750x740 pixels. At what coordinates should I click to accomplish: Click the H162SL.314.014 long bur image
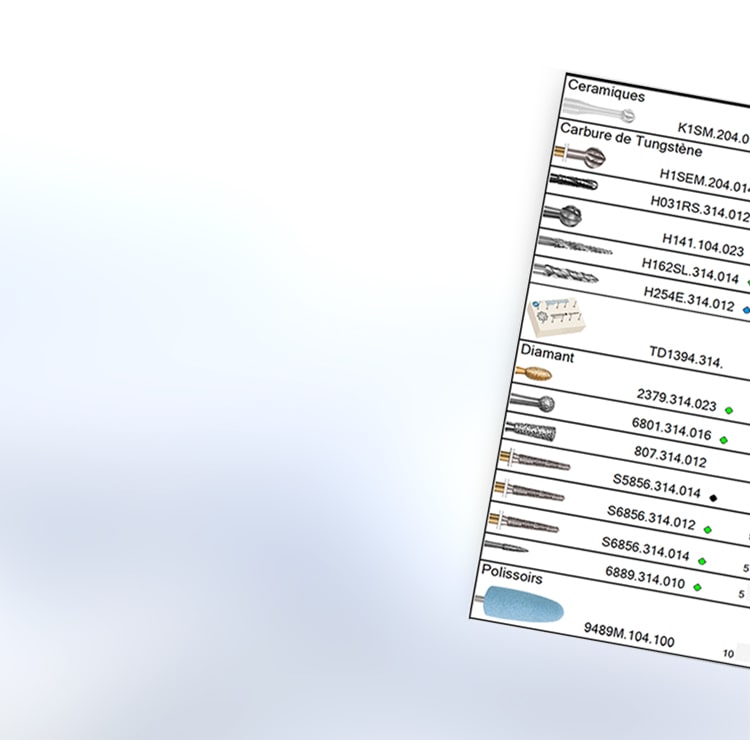[x=575, y=245]
